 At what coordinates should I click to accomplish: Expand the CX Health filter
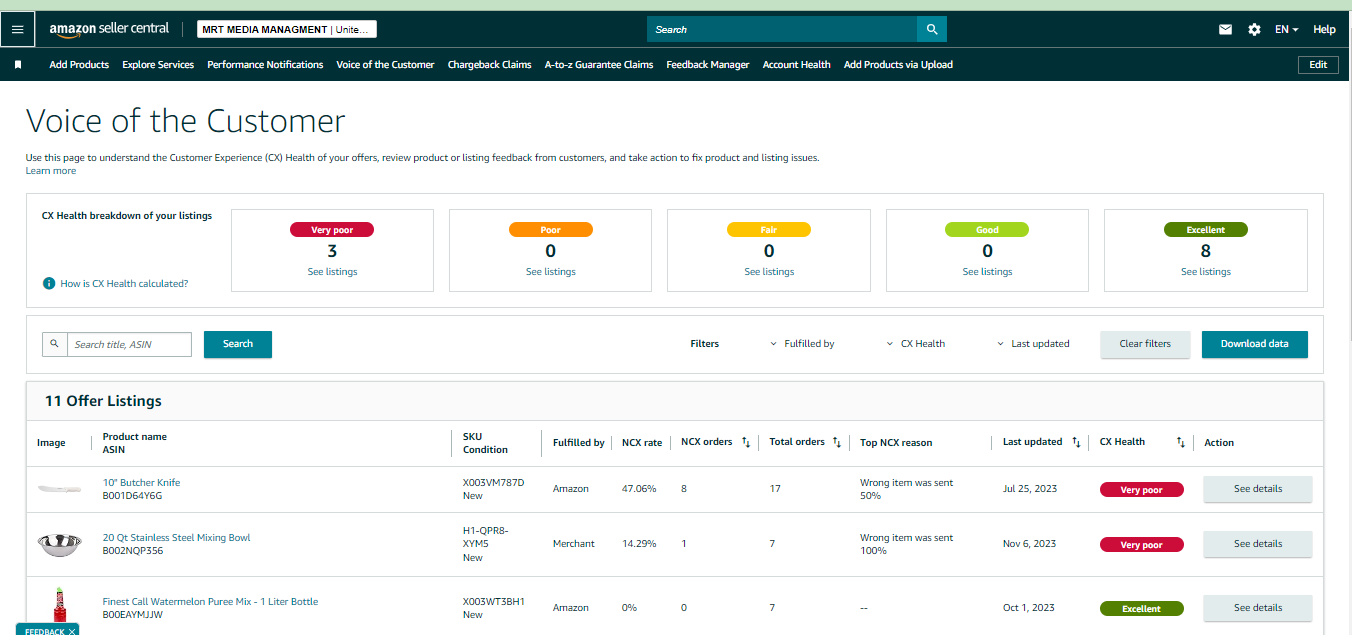point(916,344)
